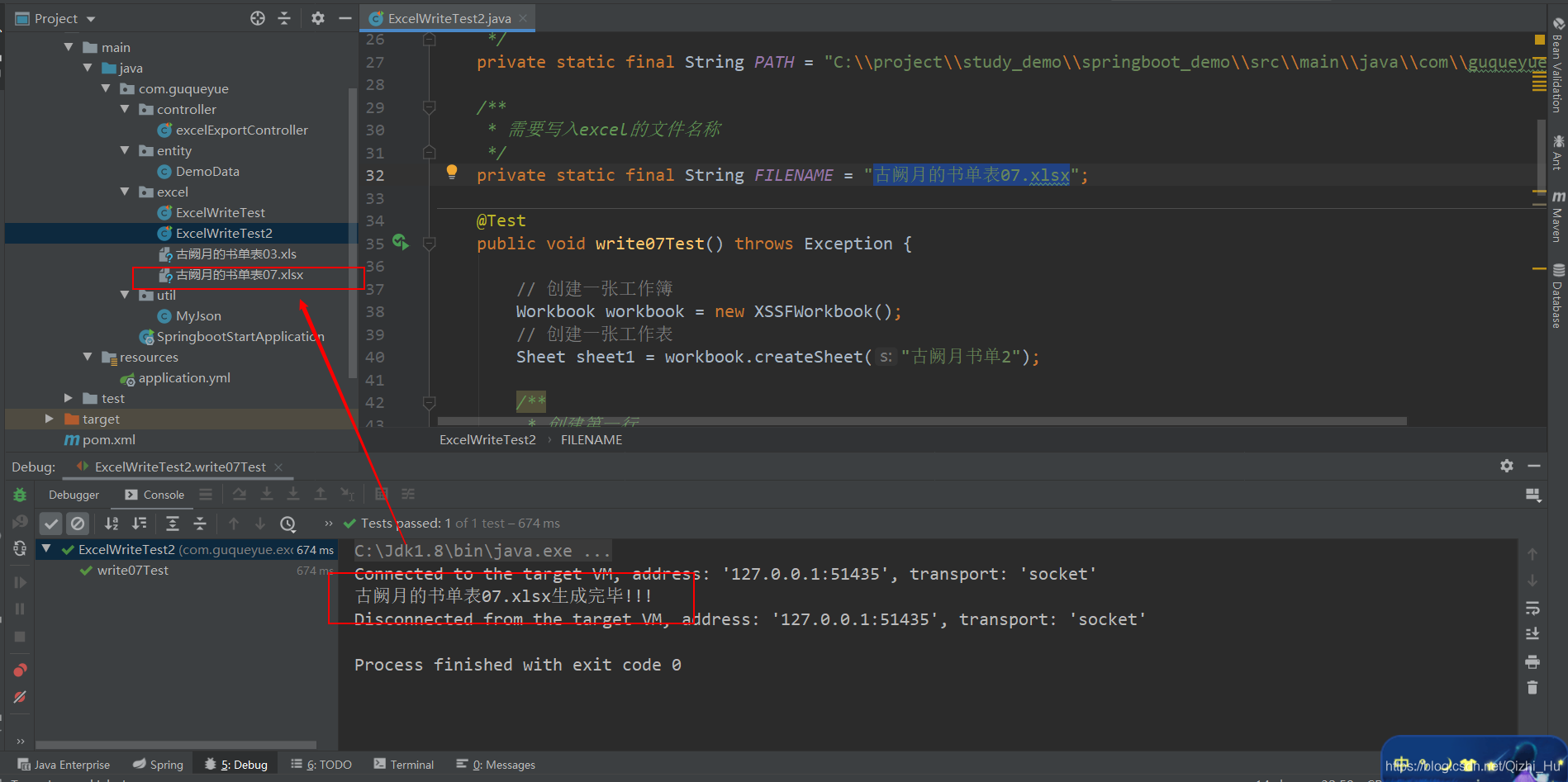Click the collapse-all icon in Project panel

click(x=284, y=18)
